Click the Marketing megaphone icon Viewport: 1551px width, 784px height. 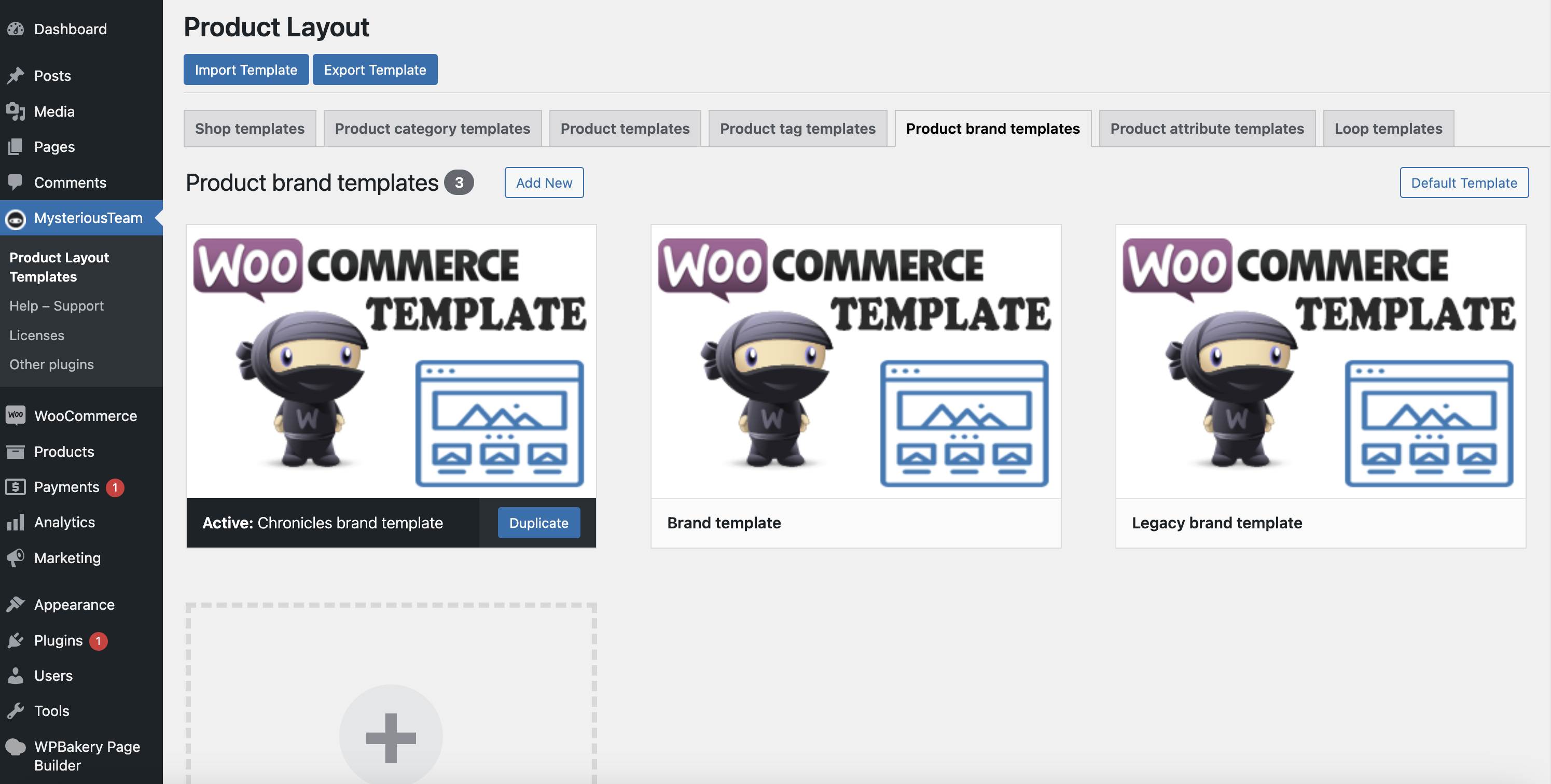coord(16,558)
